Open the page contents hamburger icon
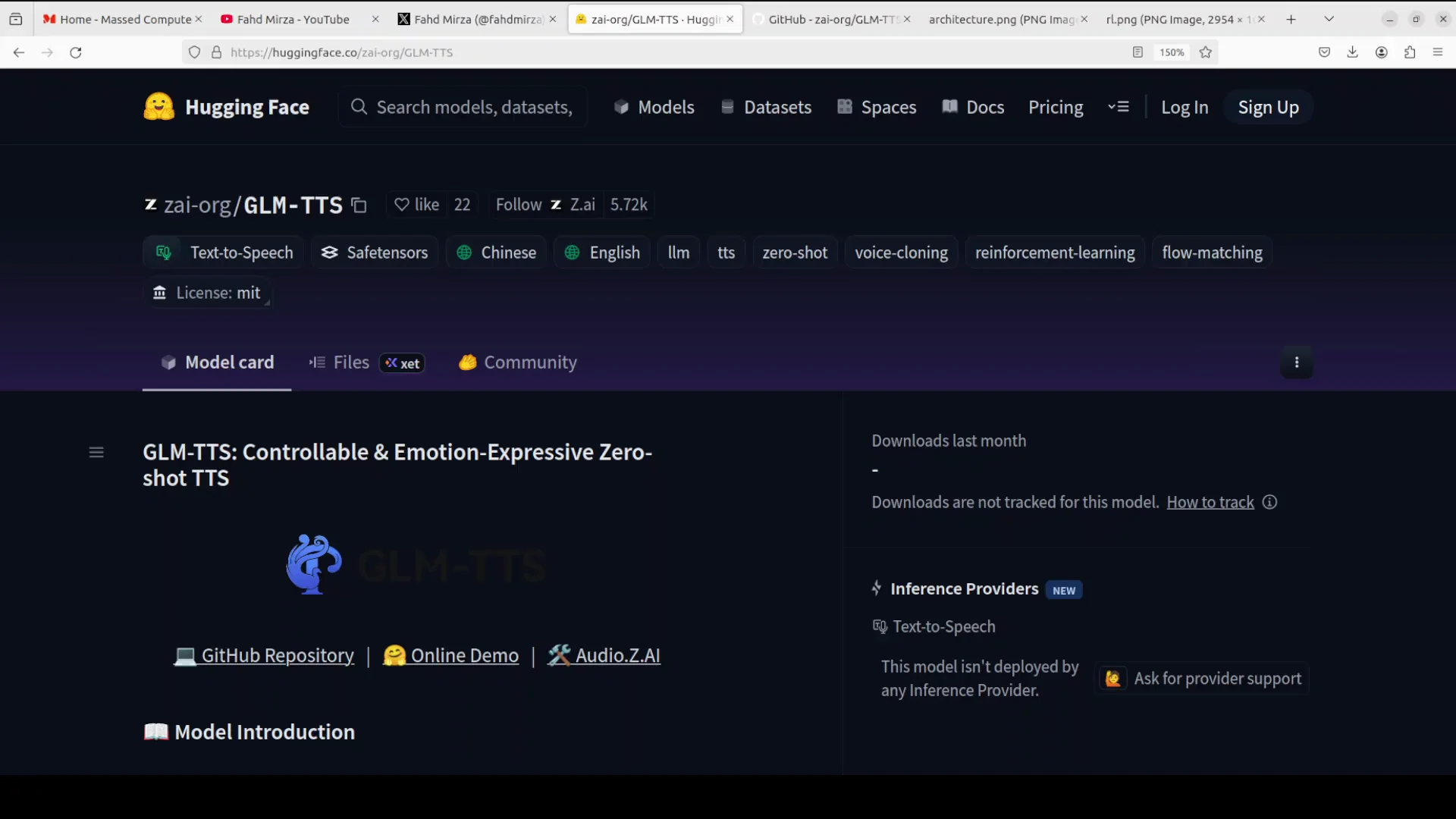1456x819 pixels. click(x=96, y=451)
